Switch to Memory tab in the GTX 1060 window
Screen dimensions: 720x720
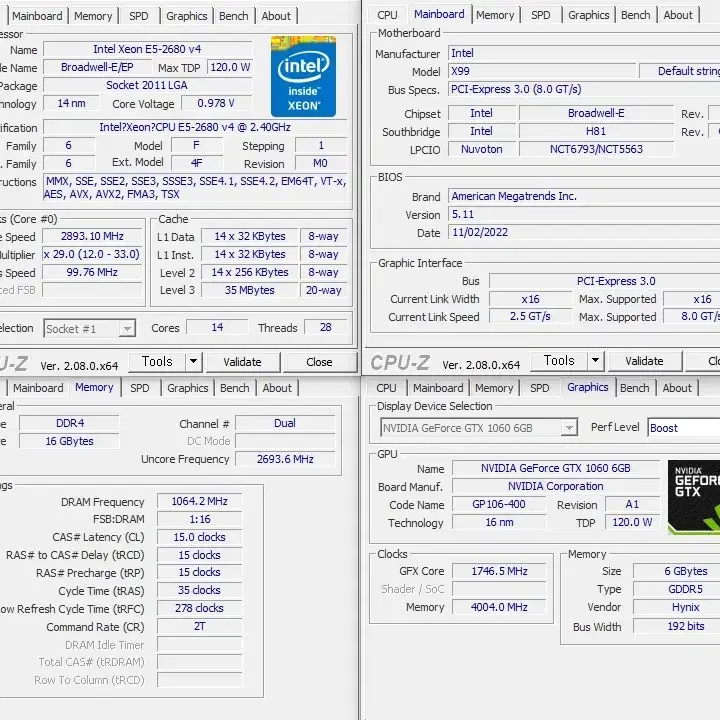click(494, 388)
